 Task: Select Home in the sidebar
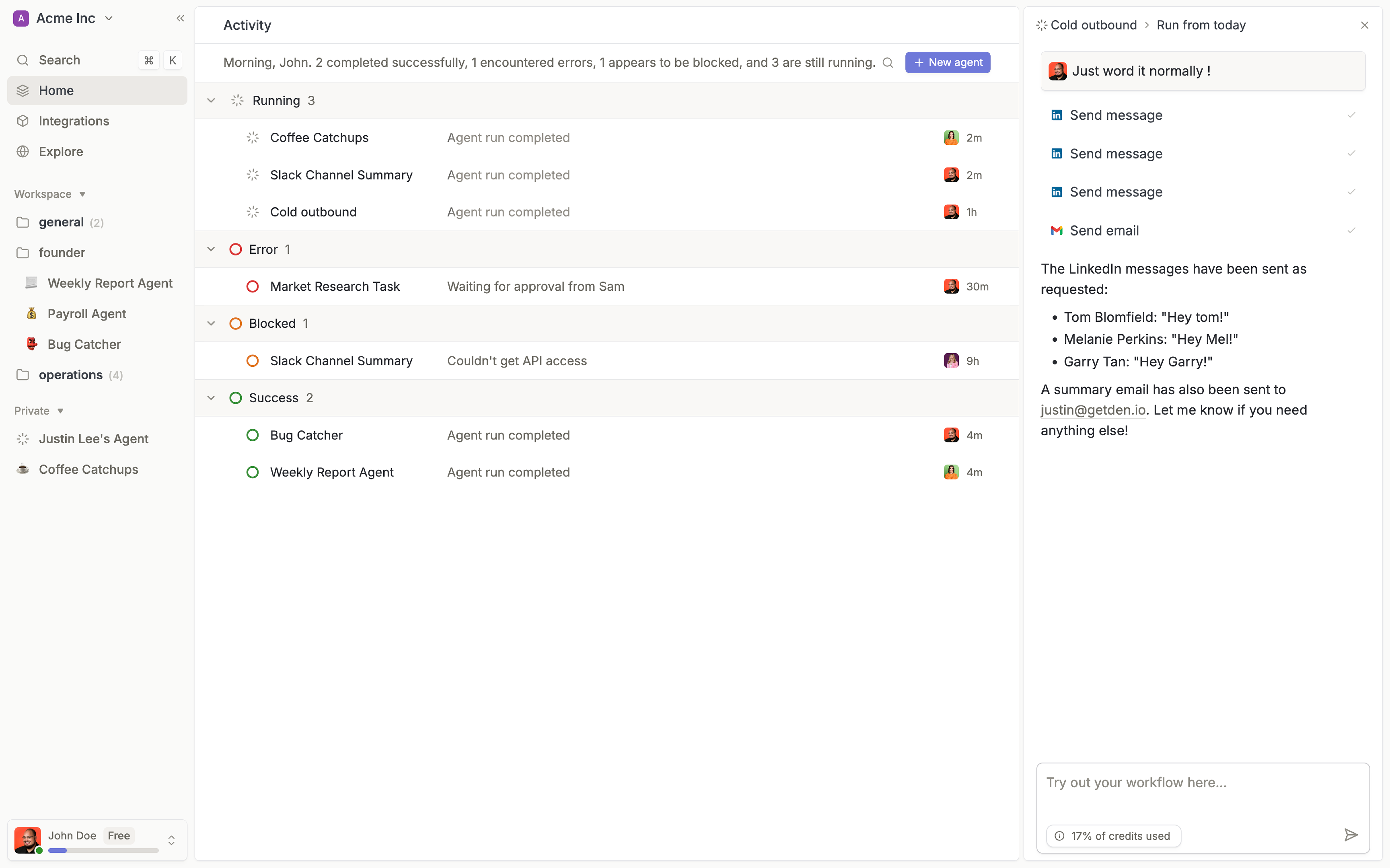pyautogui.click(x=56, y=90)
